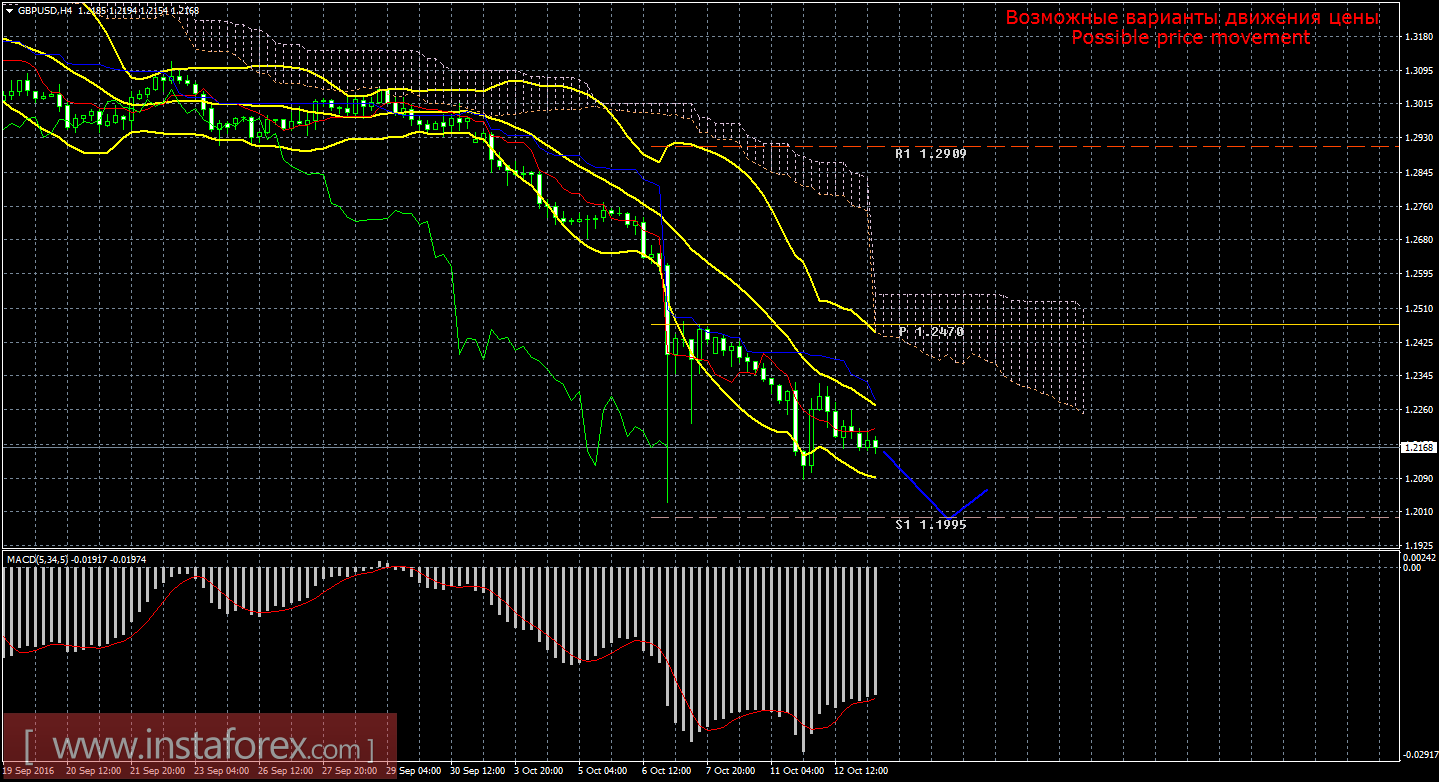The height and width of the screenshot is (782, 1439).
Task: Open the chart dropdown arrow beside GBPUSD,H4
Action: tap(9, 10)
